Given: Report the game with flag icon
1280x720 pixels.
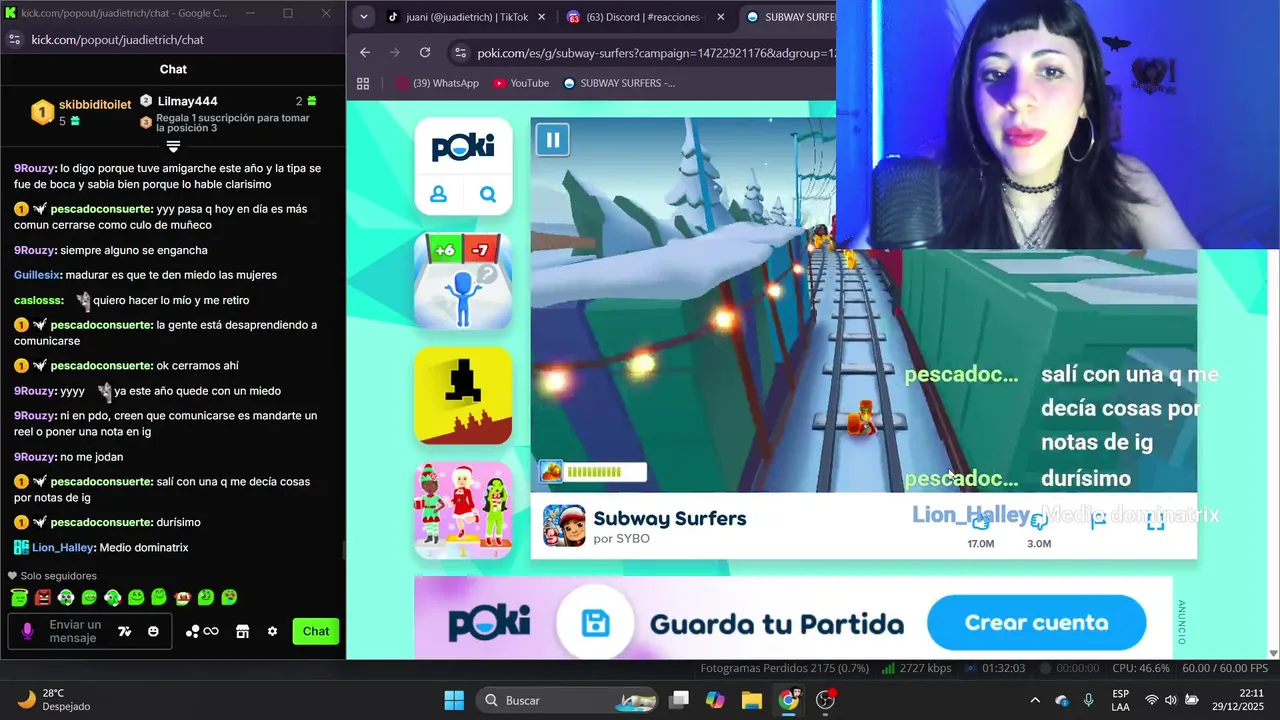Looking at the screenshot, I should [1098, 520].
